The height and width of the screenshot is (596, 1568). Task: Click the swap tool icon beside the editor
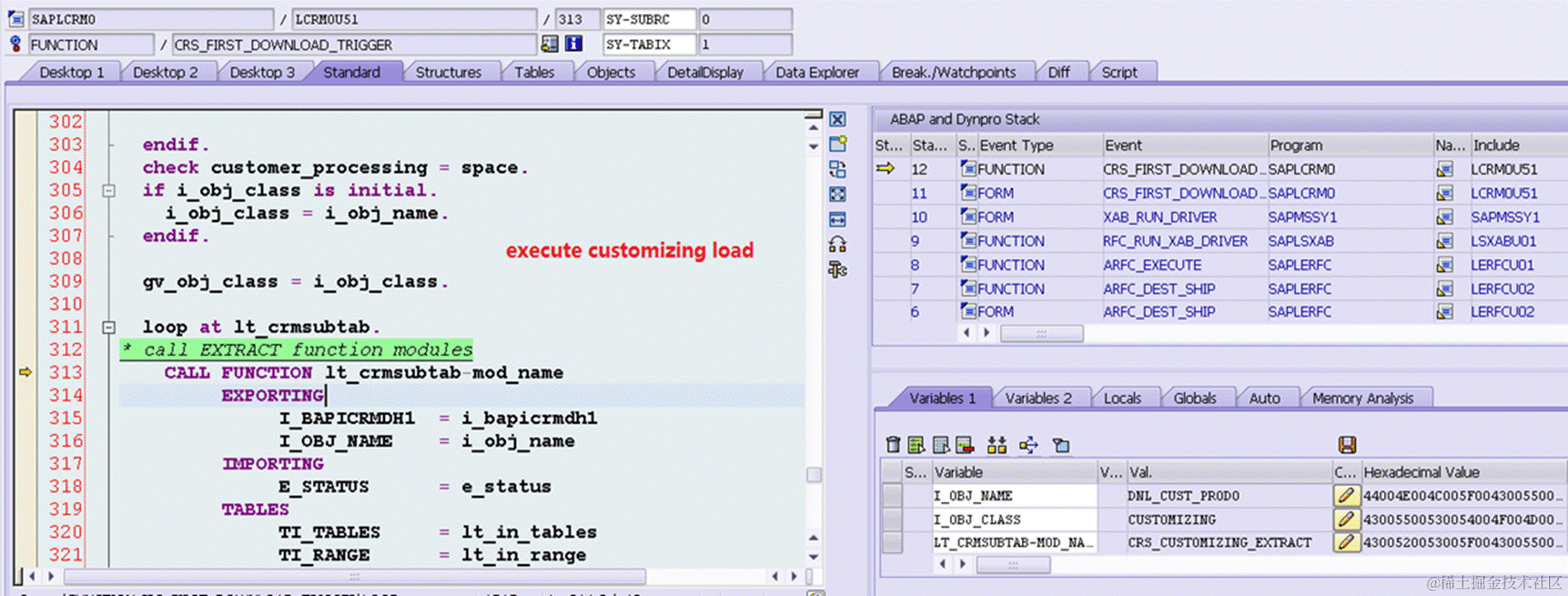tap(837, 170)
